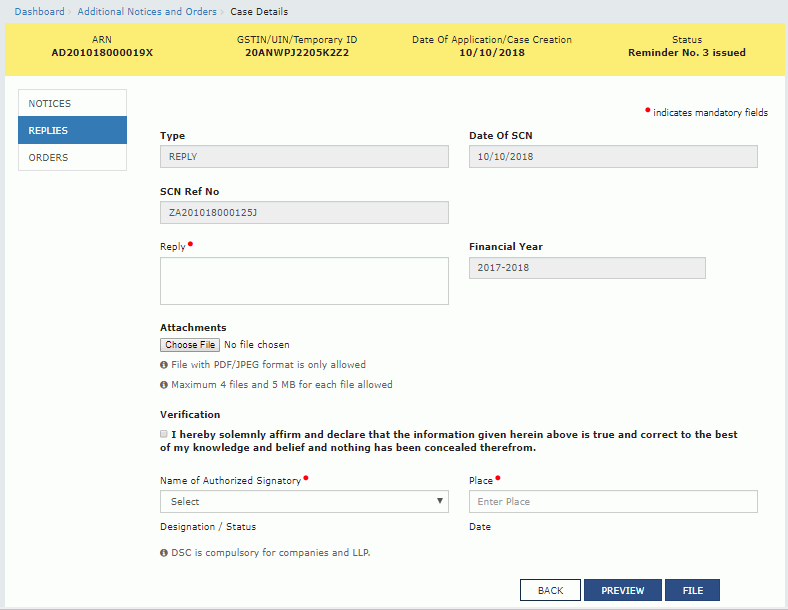The width and height of the screenshot is (788, 610).
Task: Click the Designation / Status label
Action: pyautogui.click(x=208, y=527)
